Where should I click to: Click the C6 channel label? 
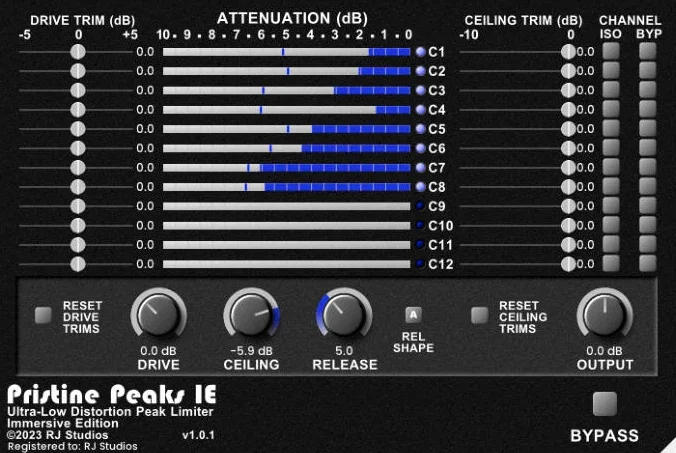point(437,148)
